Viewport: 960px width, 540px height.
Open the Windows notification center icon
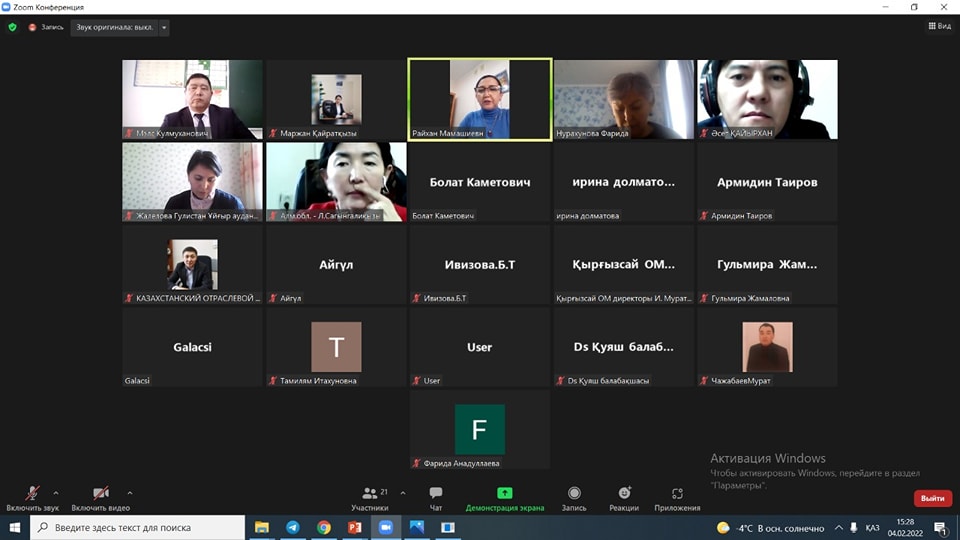coord(941,528)
